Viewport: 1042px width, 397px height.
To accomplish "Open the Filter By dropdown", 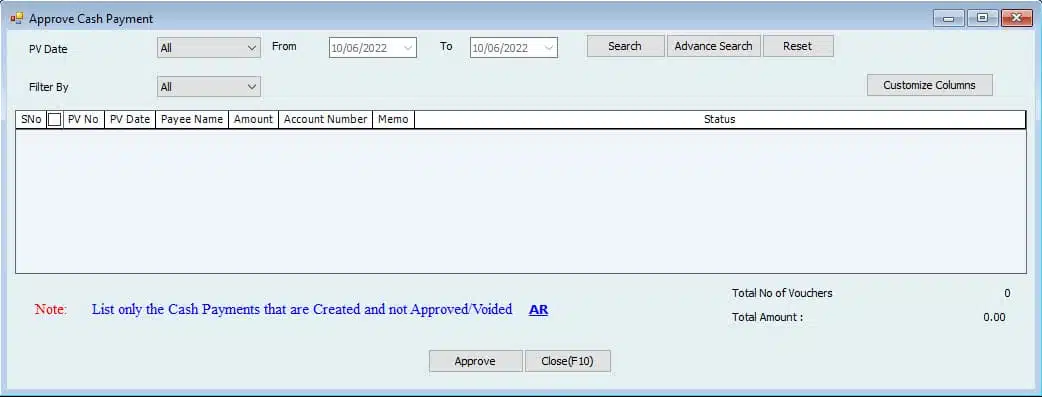I will coord(209,86).
